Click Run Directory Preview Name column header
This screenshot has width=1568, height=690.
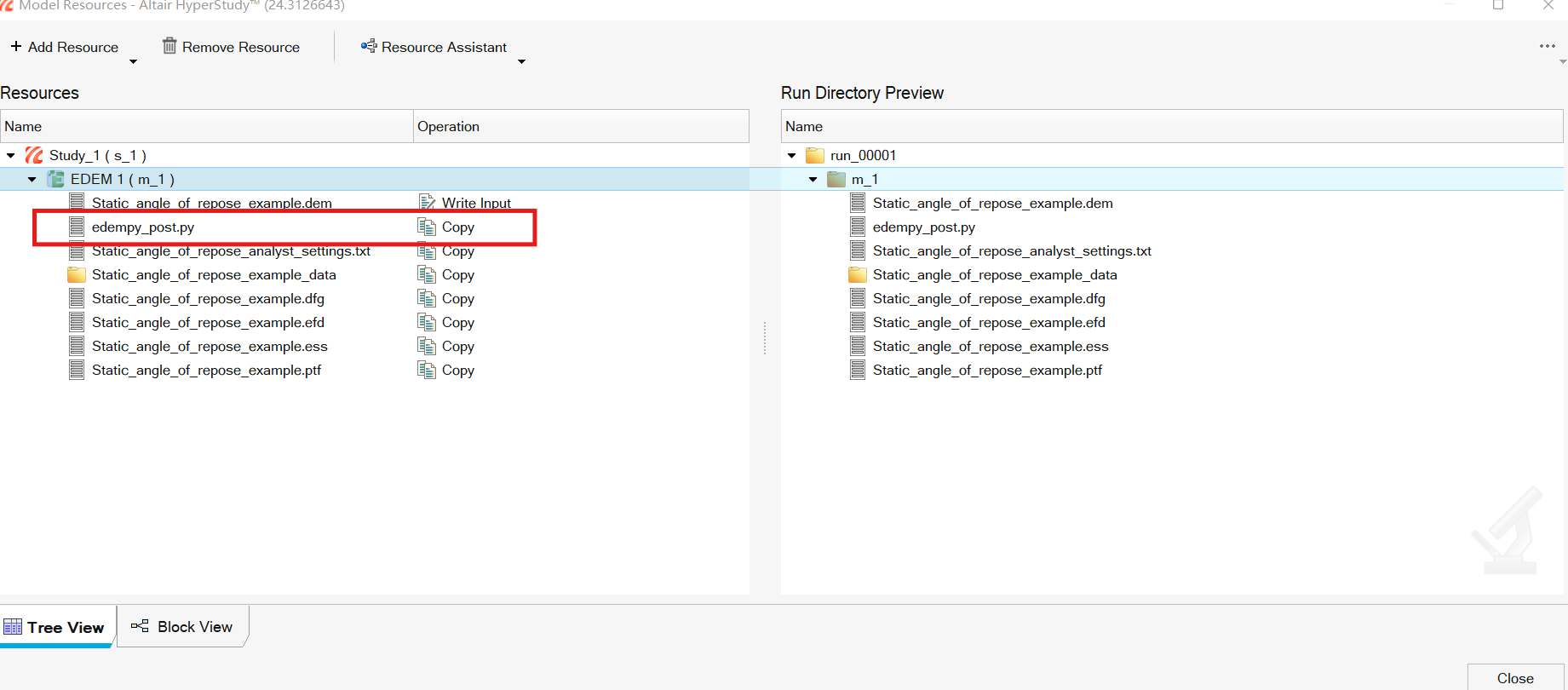pyautogui.click(x=1172, y=126)
